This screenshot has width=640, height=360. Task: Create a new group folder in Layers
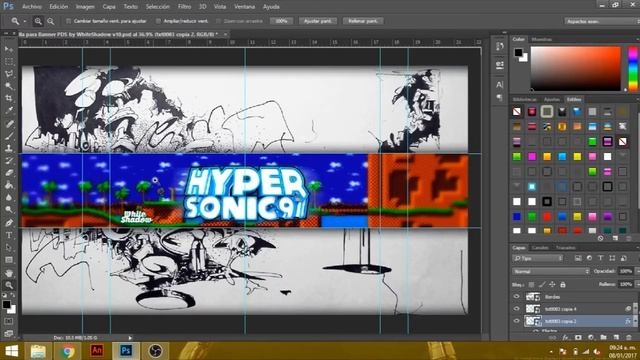[603, 338]
